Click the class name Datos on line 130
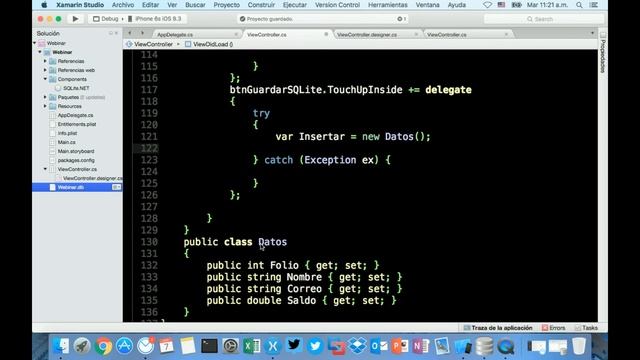640x360 pixels. (x=272, y=242)
